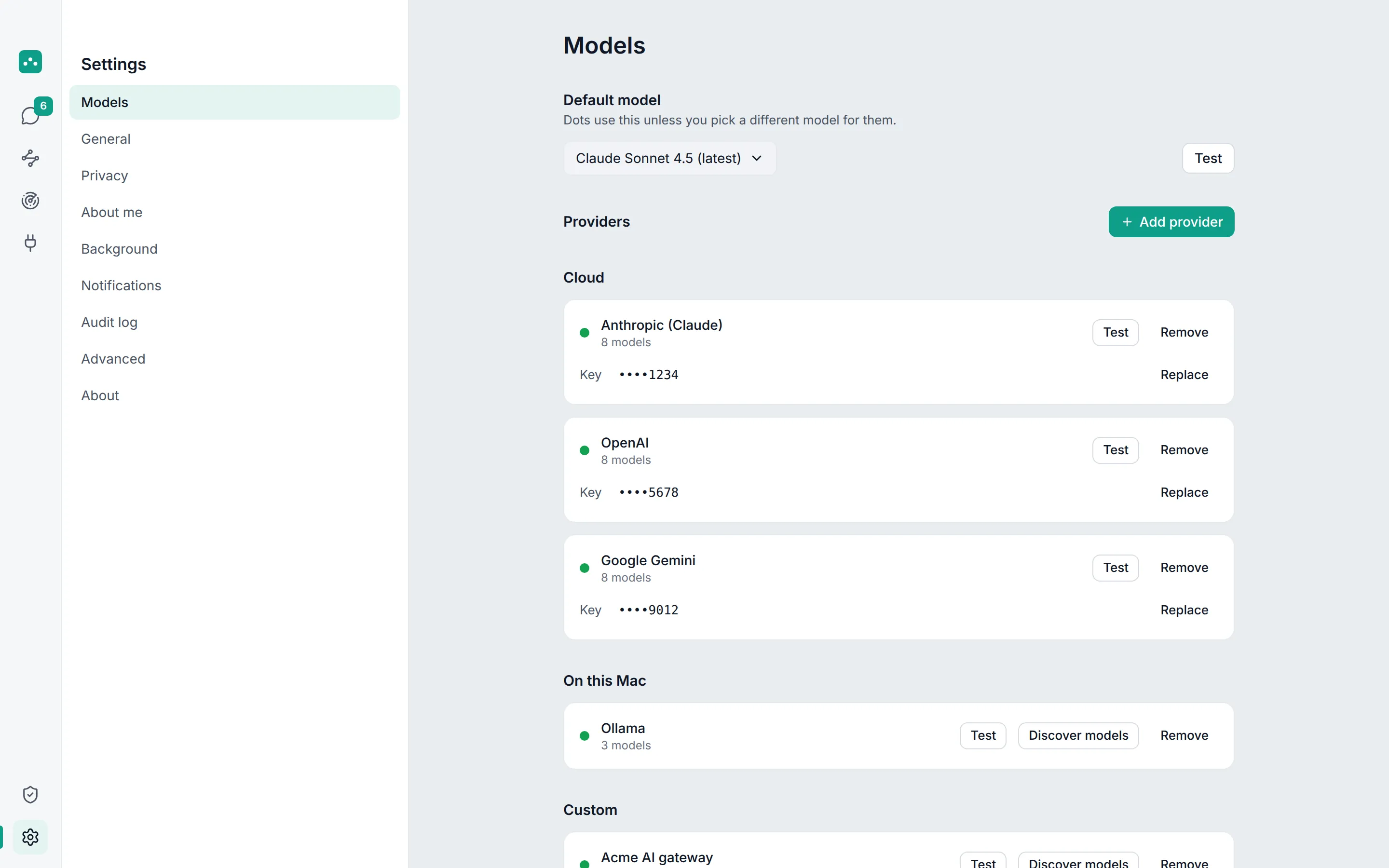Replace the Gemini key ending 9012
1389x868 pixels.
tap(1184, 610)
